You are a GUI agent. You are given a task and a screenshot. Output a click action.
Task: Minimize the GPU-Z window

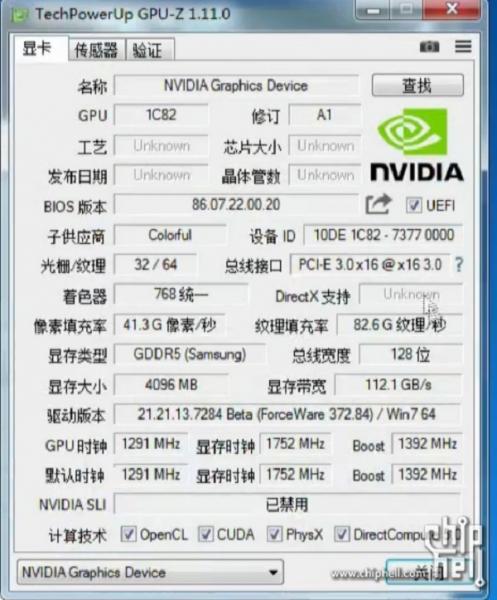pos(373,9)
